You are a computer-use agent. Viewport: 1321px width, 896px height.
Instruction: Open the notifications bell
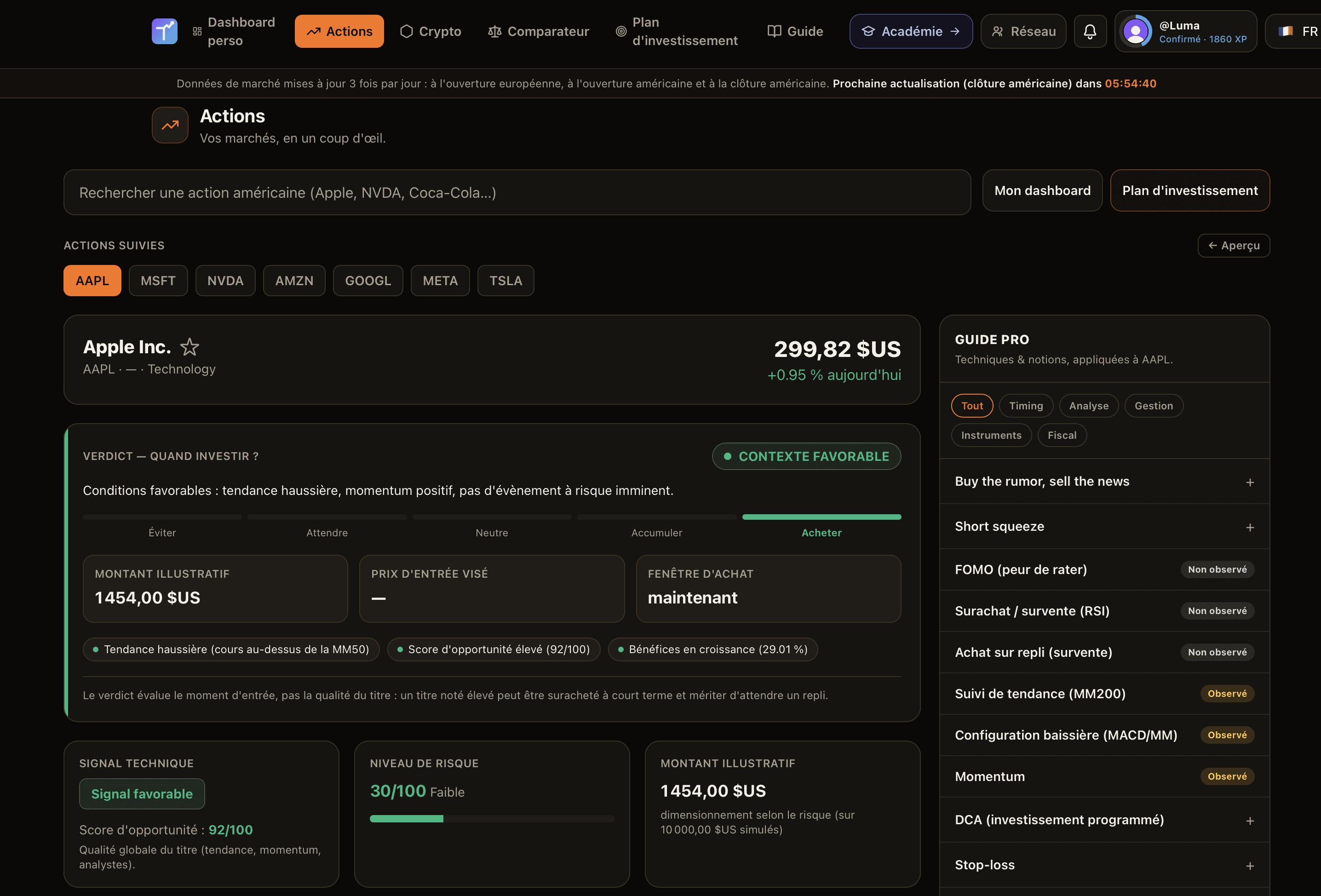pos(1090,31)
